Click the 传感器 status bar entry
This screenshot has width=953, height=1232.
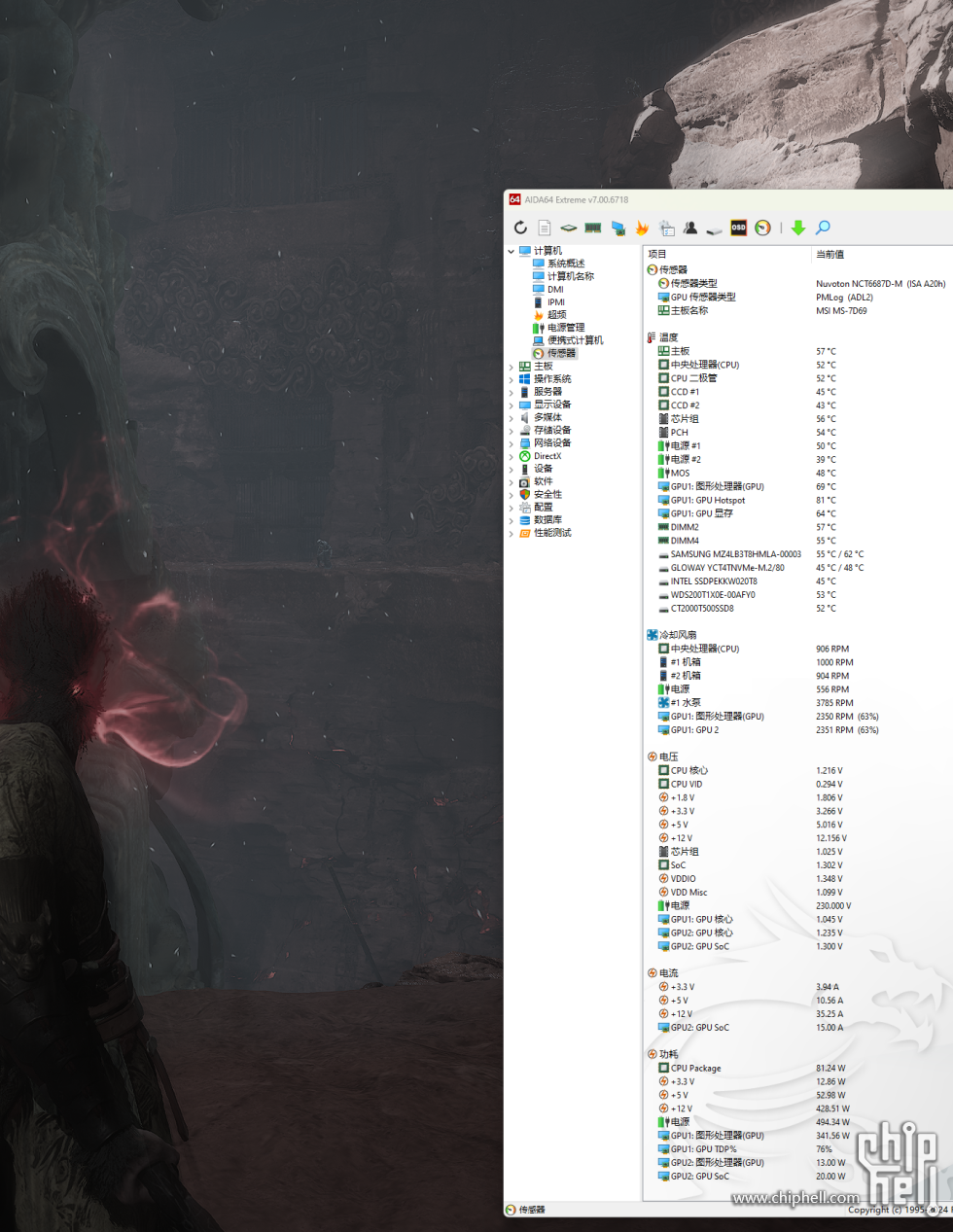525,1210
